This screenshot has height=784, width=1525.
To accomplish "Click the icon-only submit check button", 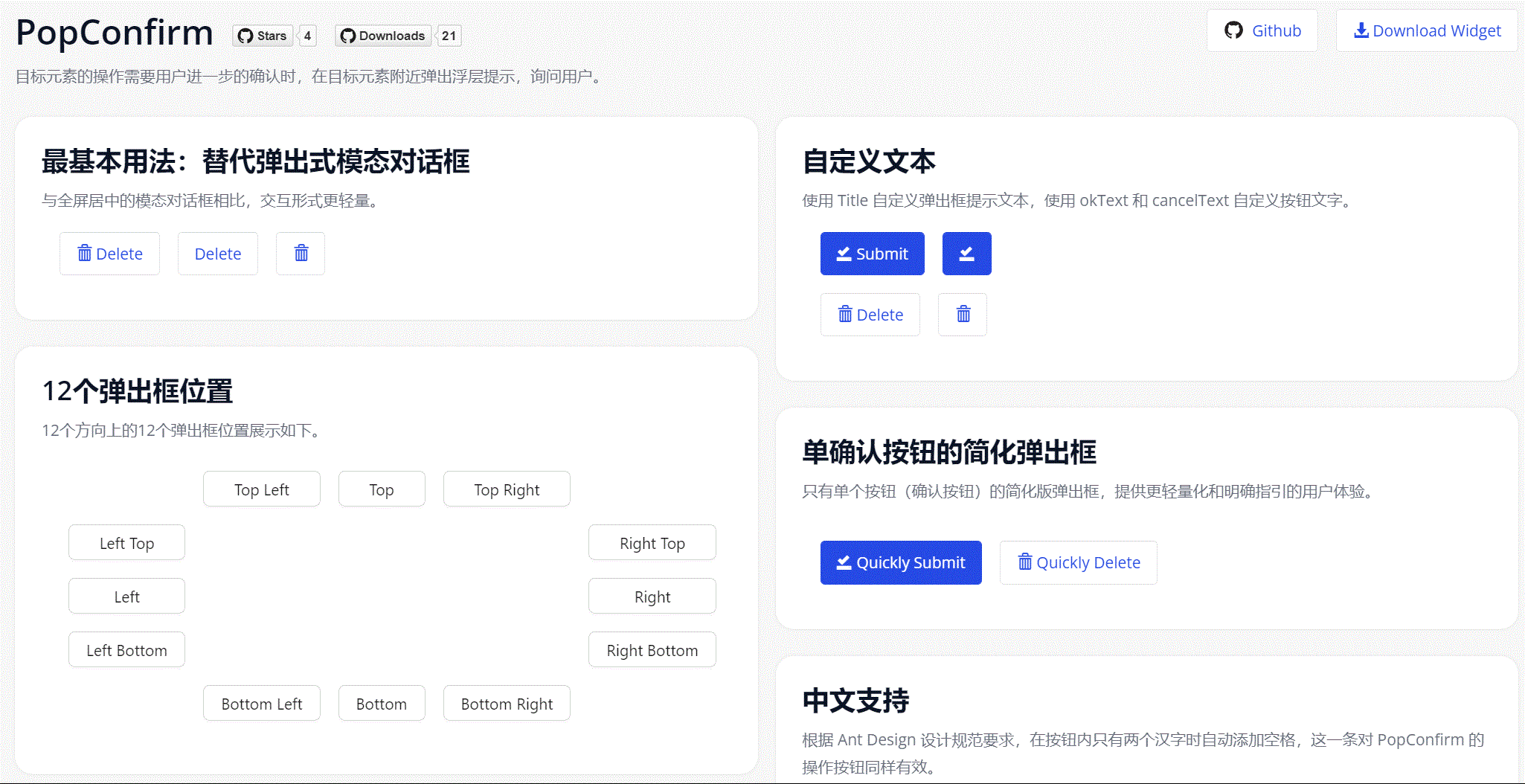I will [x=966, y=253].
